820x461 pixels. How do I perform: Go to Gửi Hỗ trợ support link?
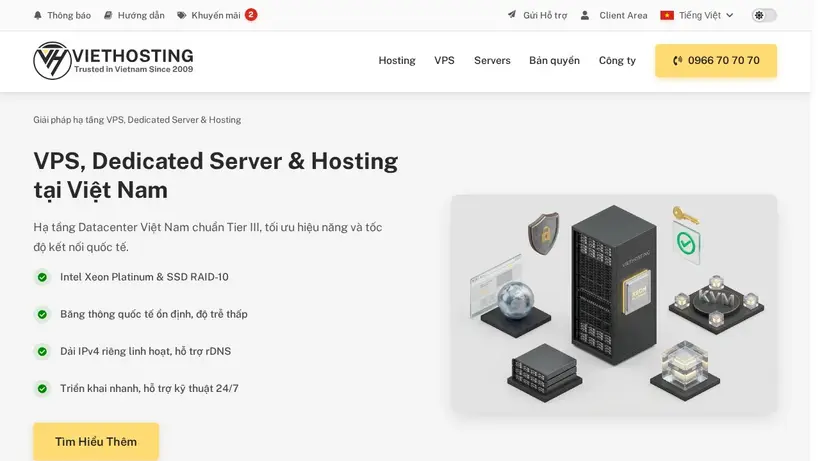[x=538, y=16]
